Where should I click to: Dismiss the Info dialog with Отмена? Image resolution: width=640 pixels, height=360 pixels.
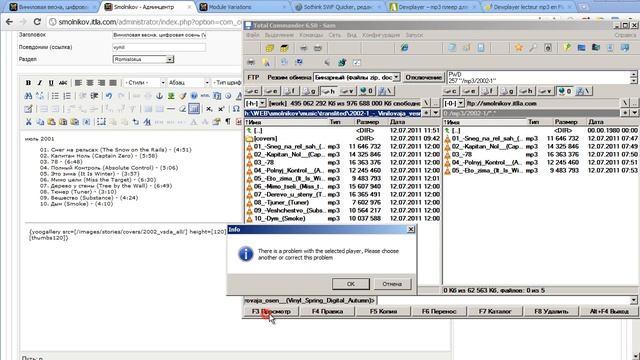[x=392, y=284]
